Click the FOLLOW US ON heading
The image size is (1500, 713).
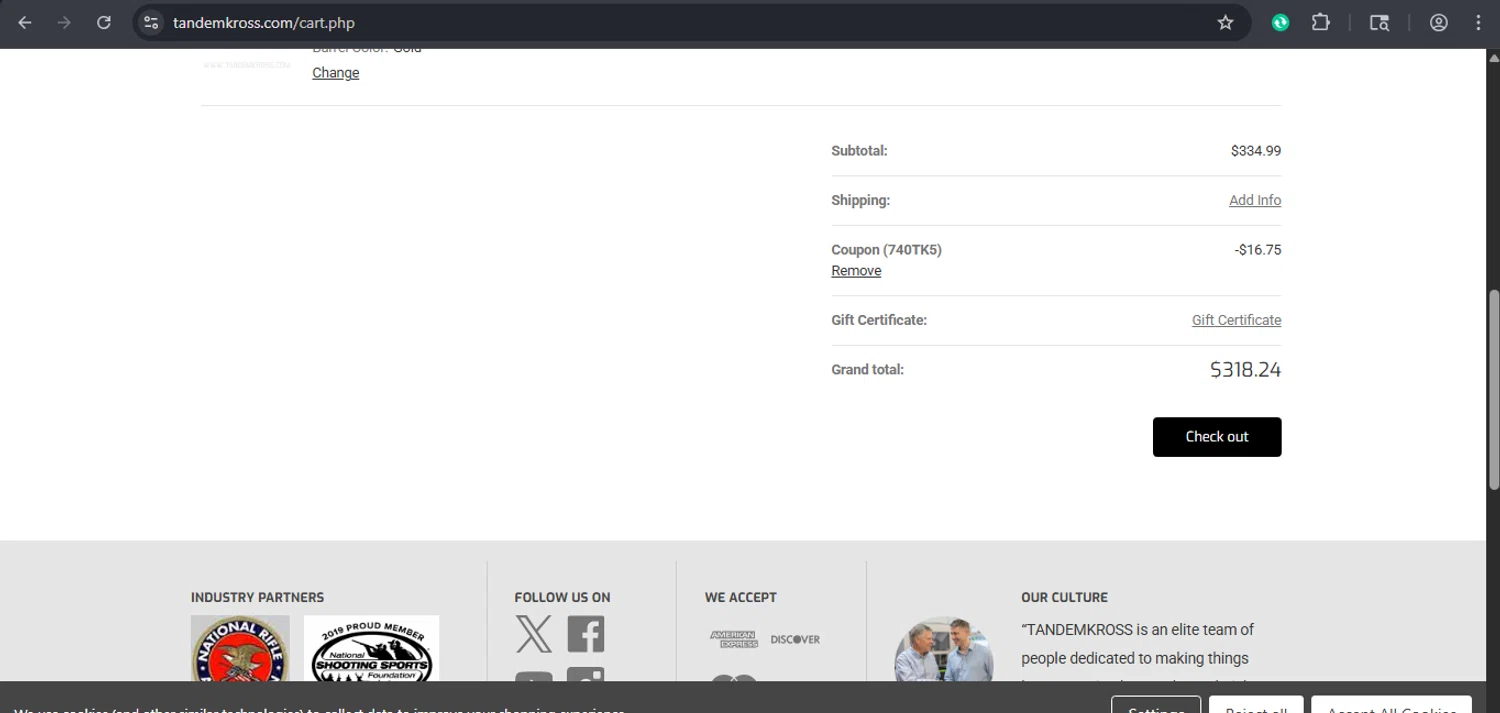pos(562,597)
